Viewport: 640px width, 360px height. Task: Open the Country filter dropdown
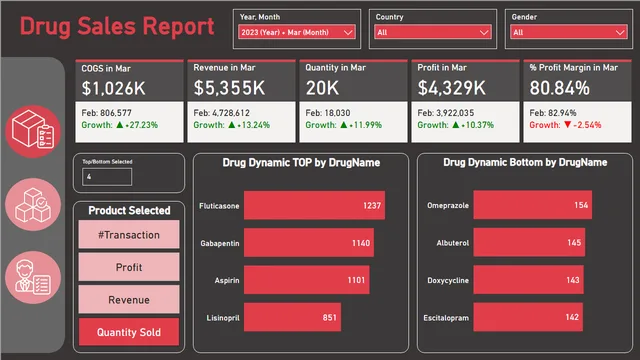pos(432,32)
